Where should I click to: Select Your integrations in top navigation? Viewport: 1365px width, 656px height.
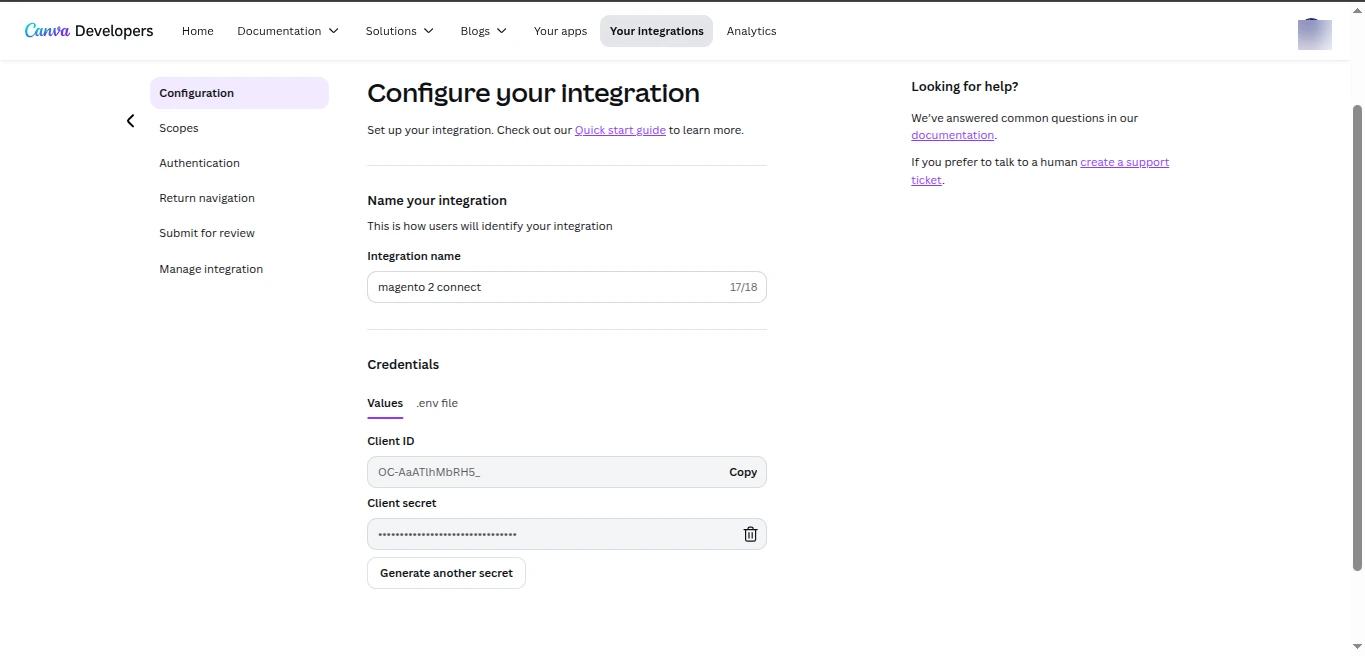click(656, 31)
